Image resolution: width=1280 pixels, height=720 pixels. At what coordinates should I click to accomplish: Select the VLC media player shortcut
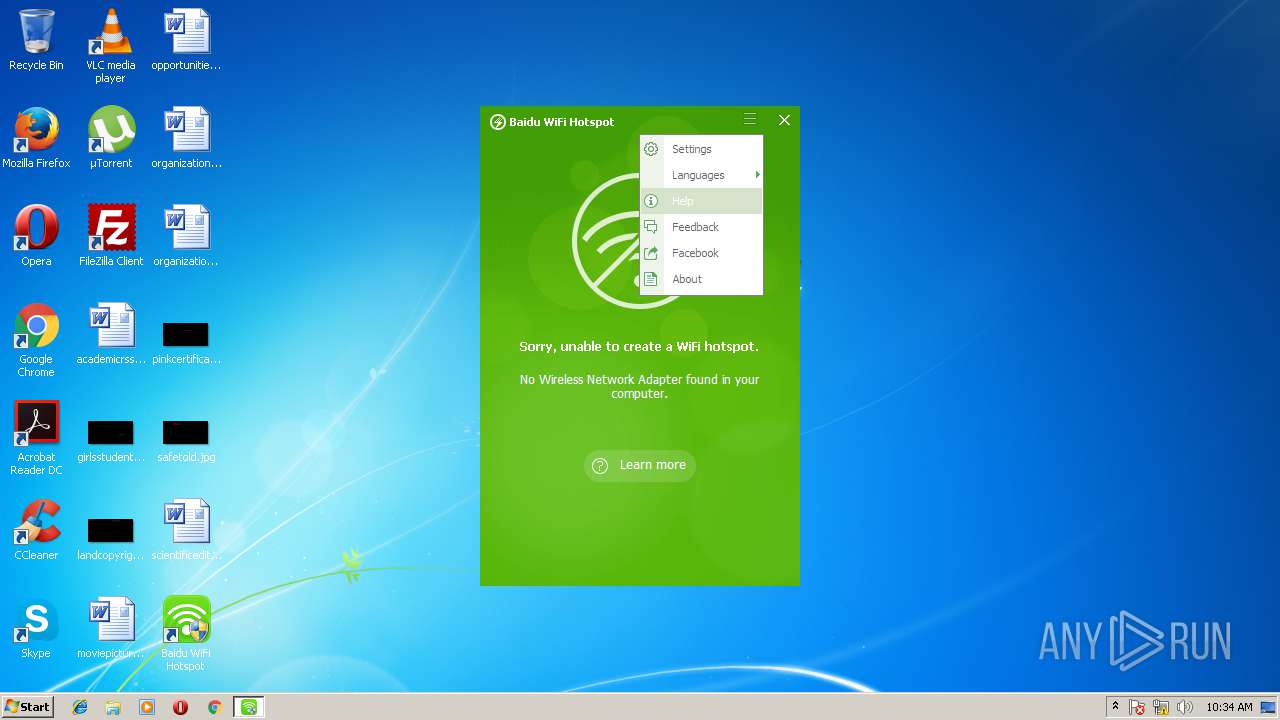[110, 46]
